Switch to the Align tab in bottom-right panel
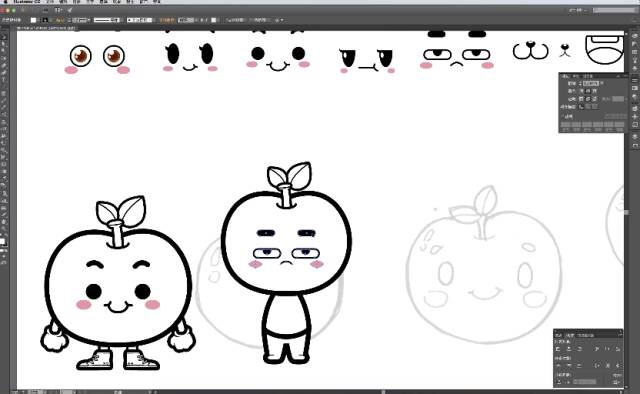The image size is (640, 394). [569, 336]
